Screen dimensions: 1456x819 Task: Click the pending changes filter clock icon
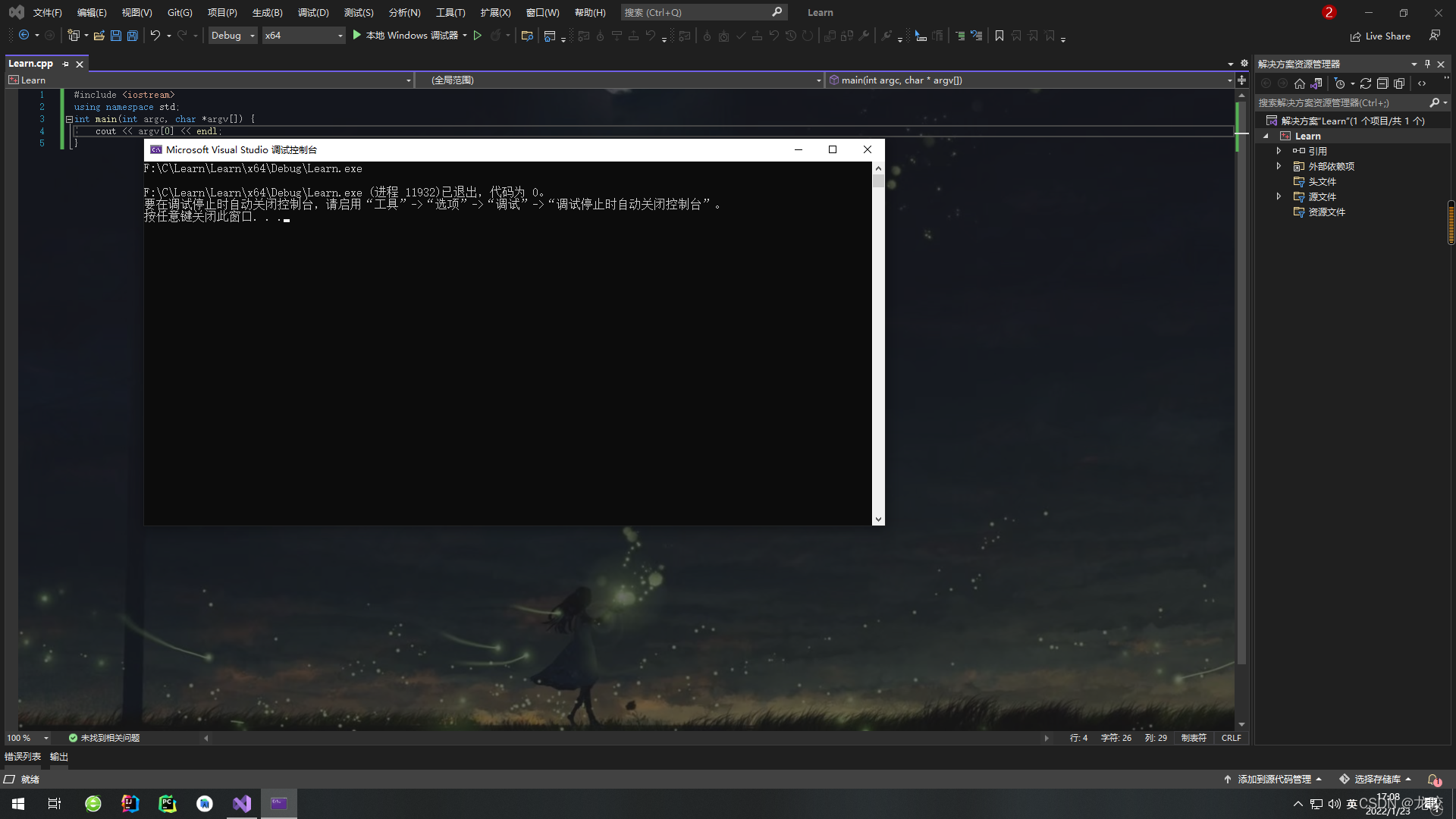click(1340, 83)
